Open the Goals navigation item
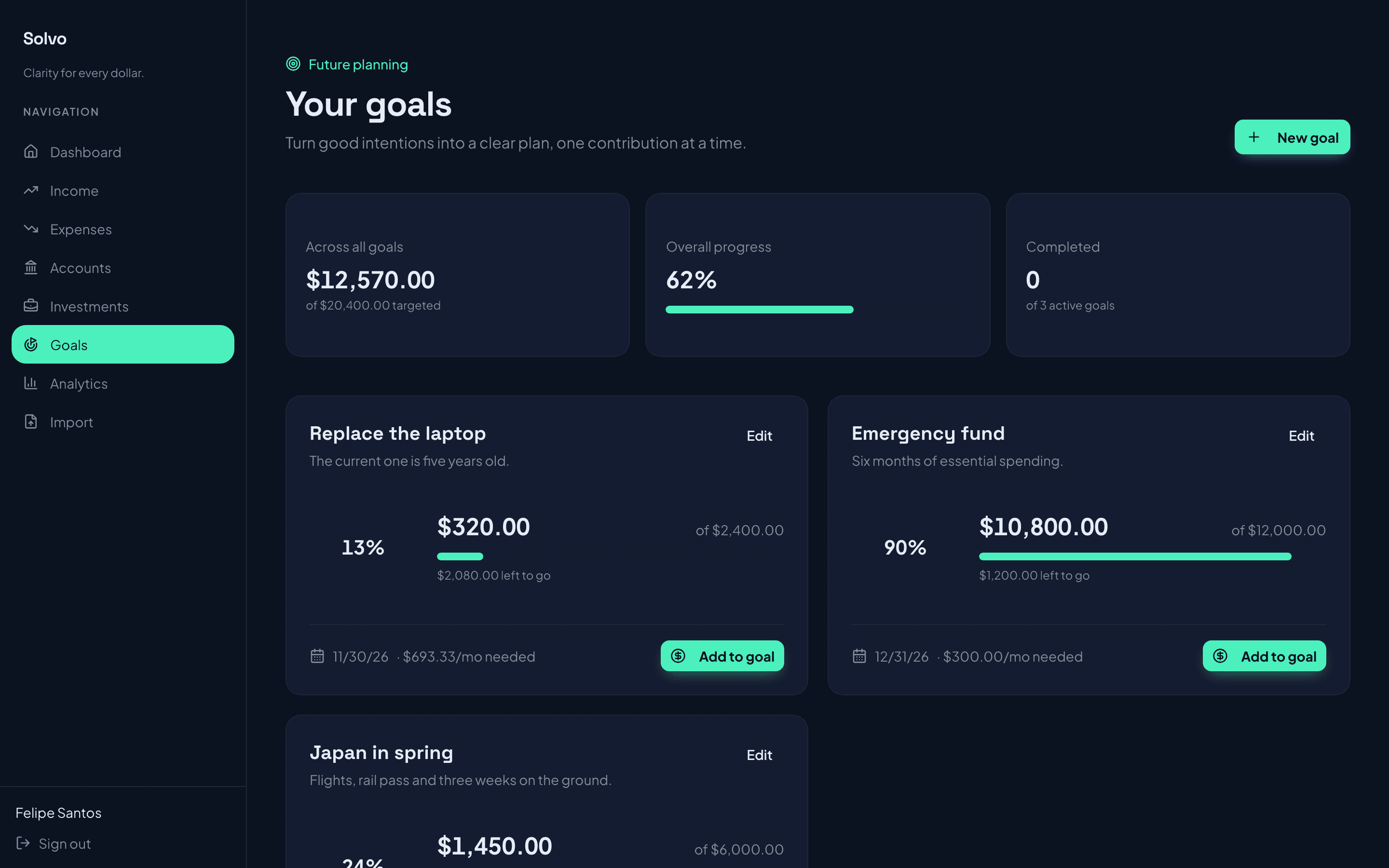 [123, 344]
